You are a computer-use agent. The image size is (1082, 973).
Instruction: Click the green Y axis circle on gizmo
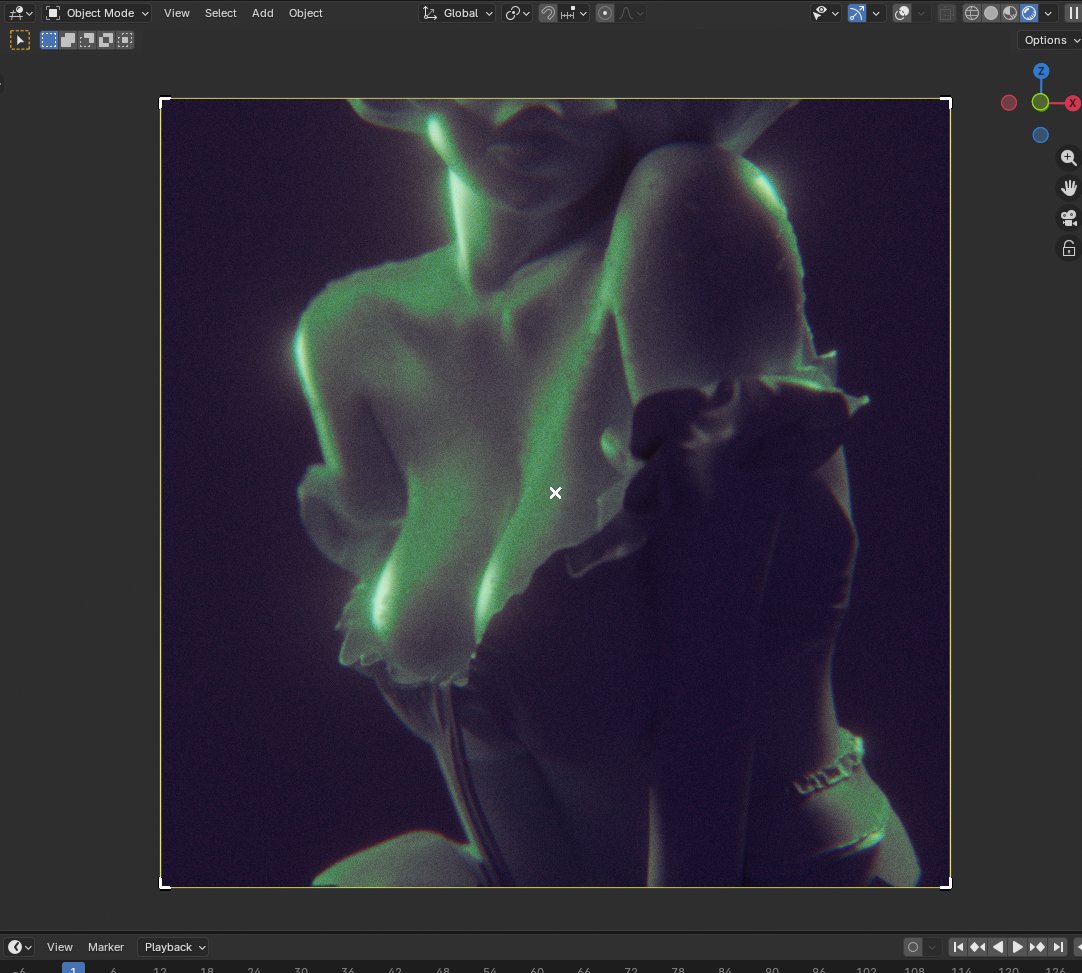(x=1041, y=103)
